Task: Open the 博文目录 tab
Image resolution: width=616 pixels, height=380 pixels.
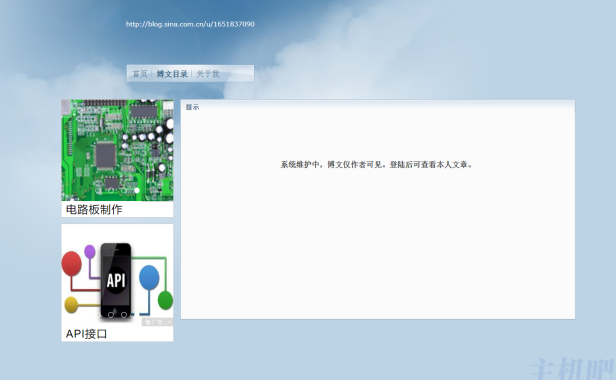Action: click(x=172, y=74)
